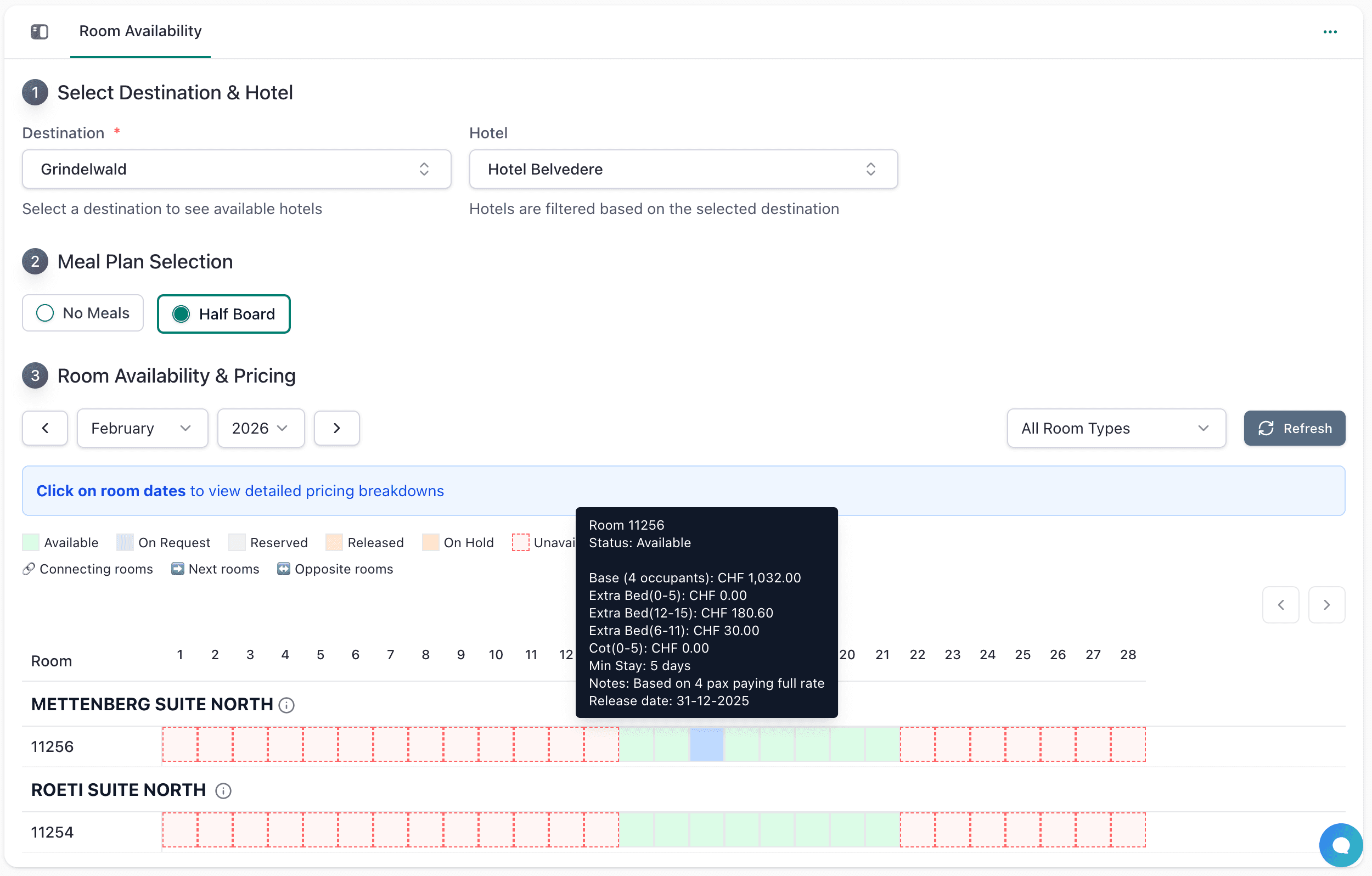1372x876 pixels.
Task: Toggle the sidebar panel icon
Action: [40, 31]
